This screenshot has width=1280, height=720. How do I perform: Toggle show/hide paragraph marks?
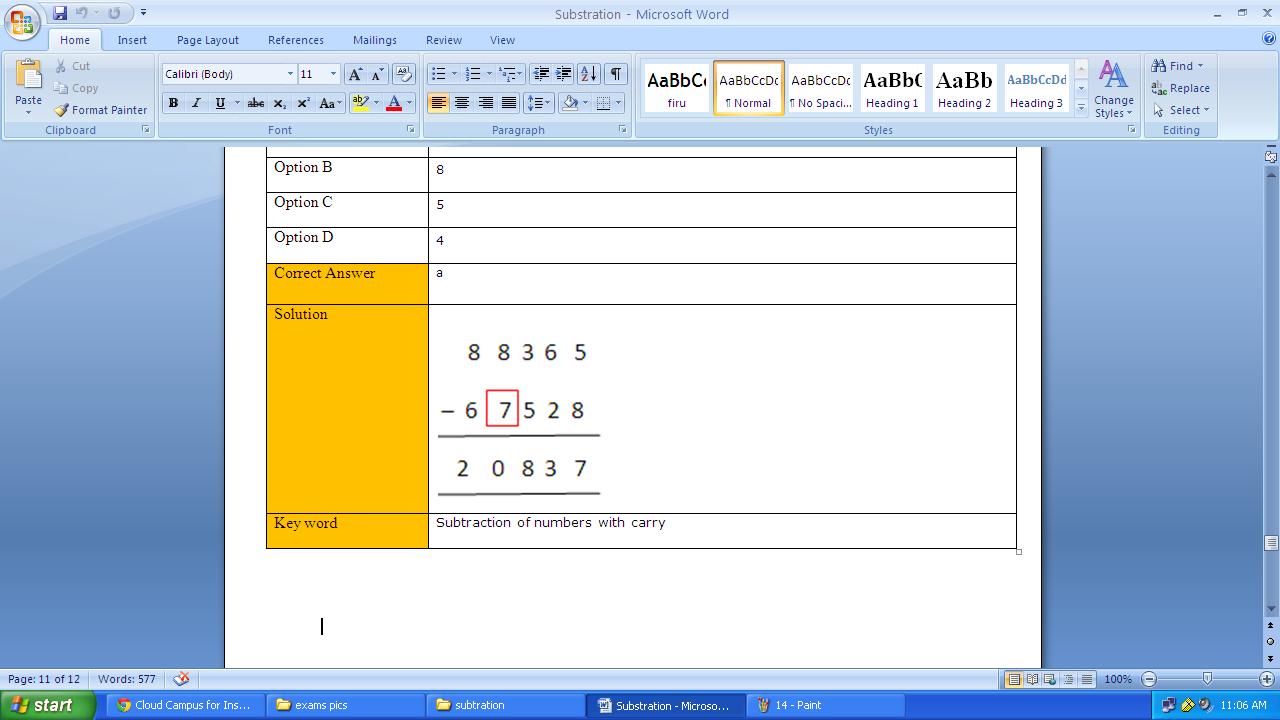[616, 74]
